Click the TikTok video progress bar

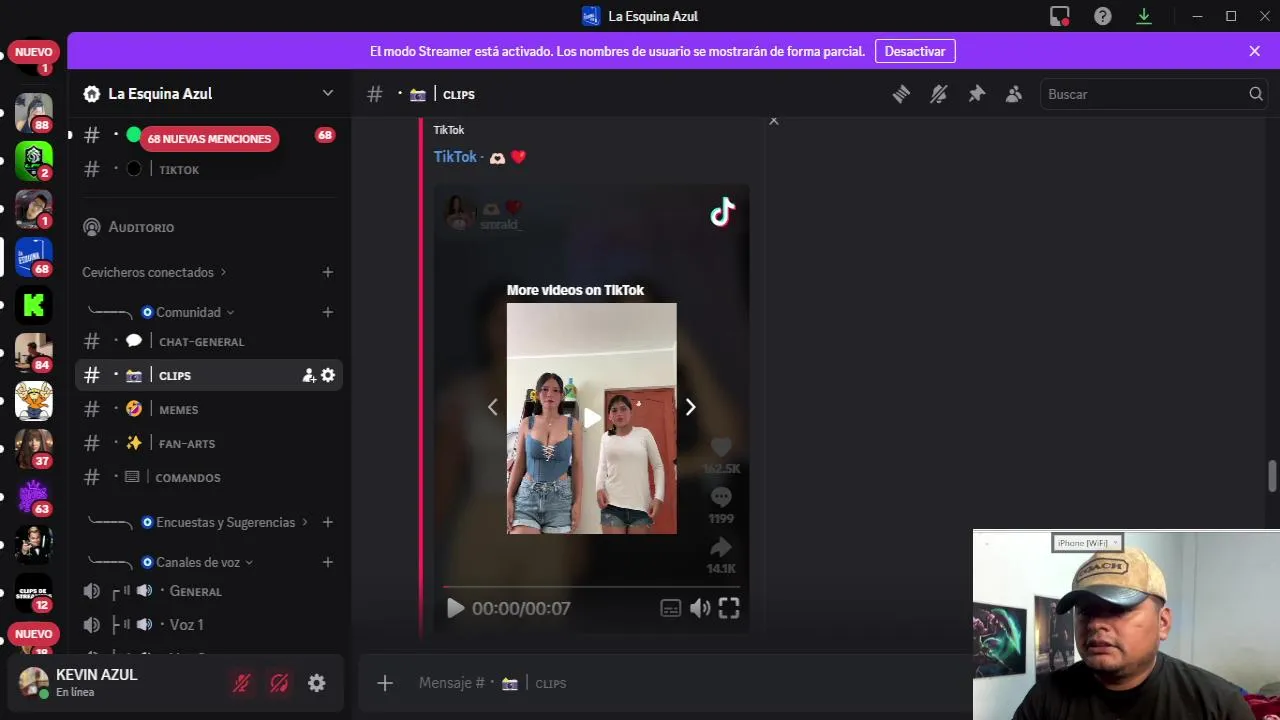591,587
